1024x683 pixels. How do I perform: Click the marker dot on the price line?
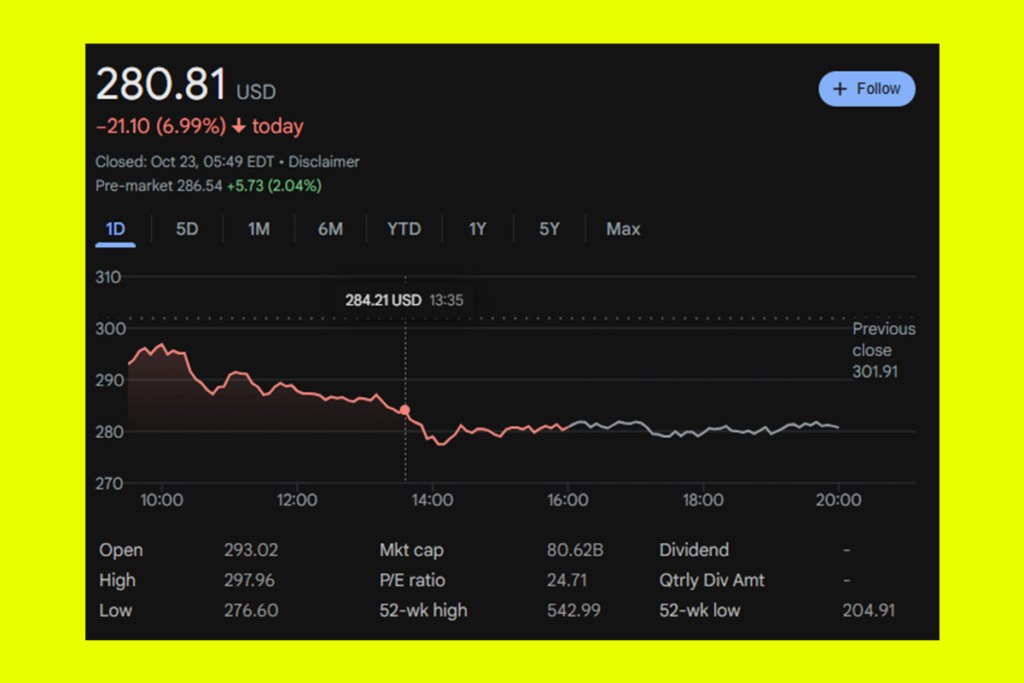tap(405, 409)
